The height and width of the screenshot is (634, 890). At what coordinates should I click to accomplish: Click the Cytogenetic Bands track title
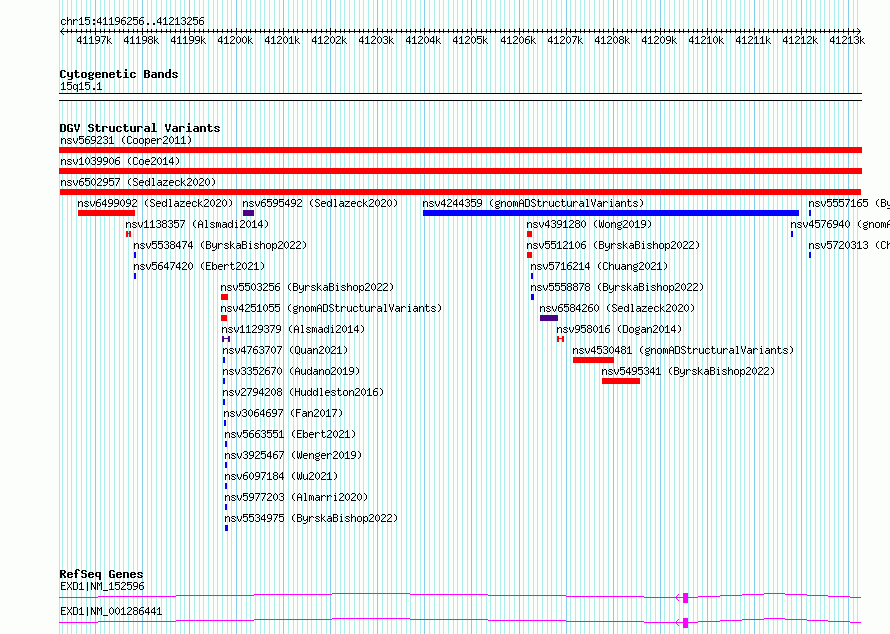(119, 74)
